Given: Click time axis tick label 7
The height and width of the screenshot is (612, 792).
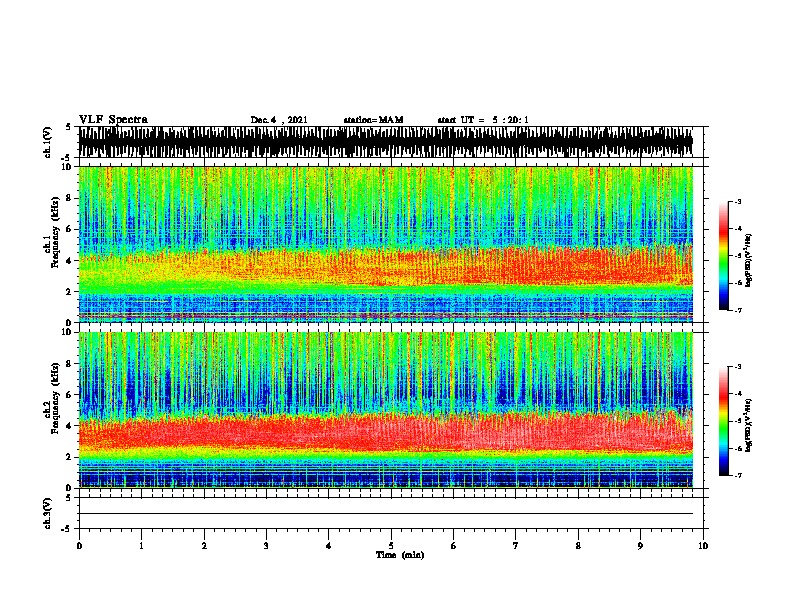Looking at the screenshot, I should (516, 546).
